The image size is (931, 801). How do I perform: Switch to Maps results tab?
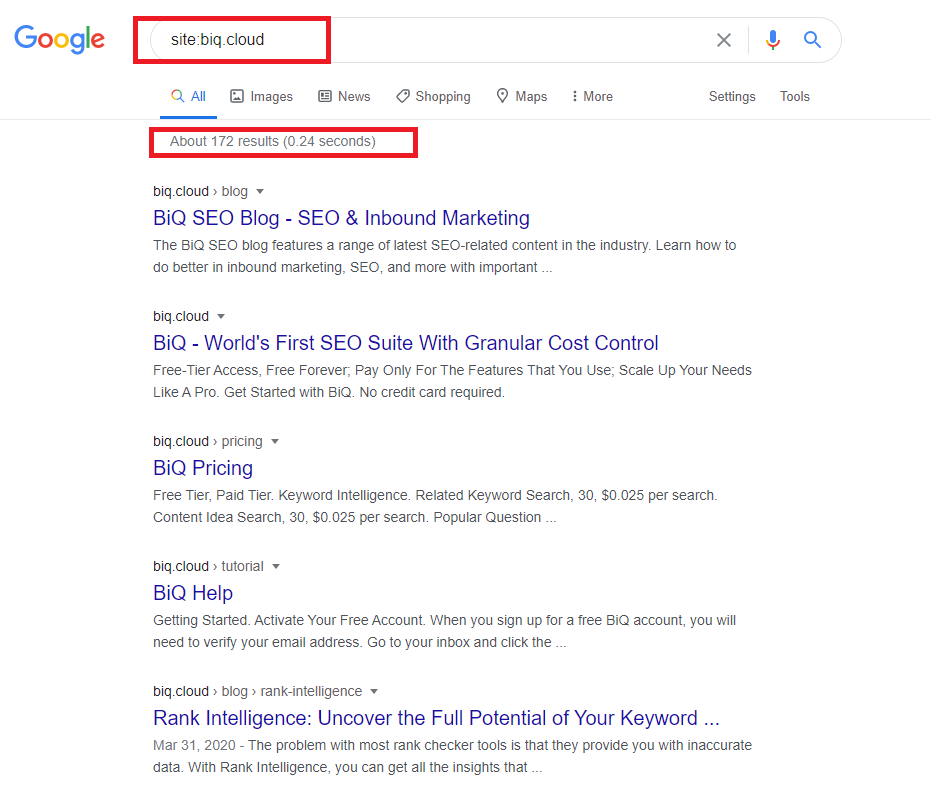coord(521,96)
